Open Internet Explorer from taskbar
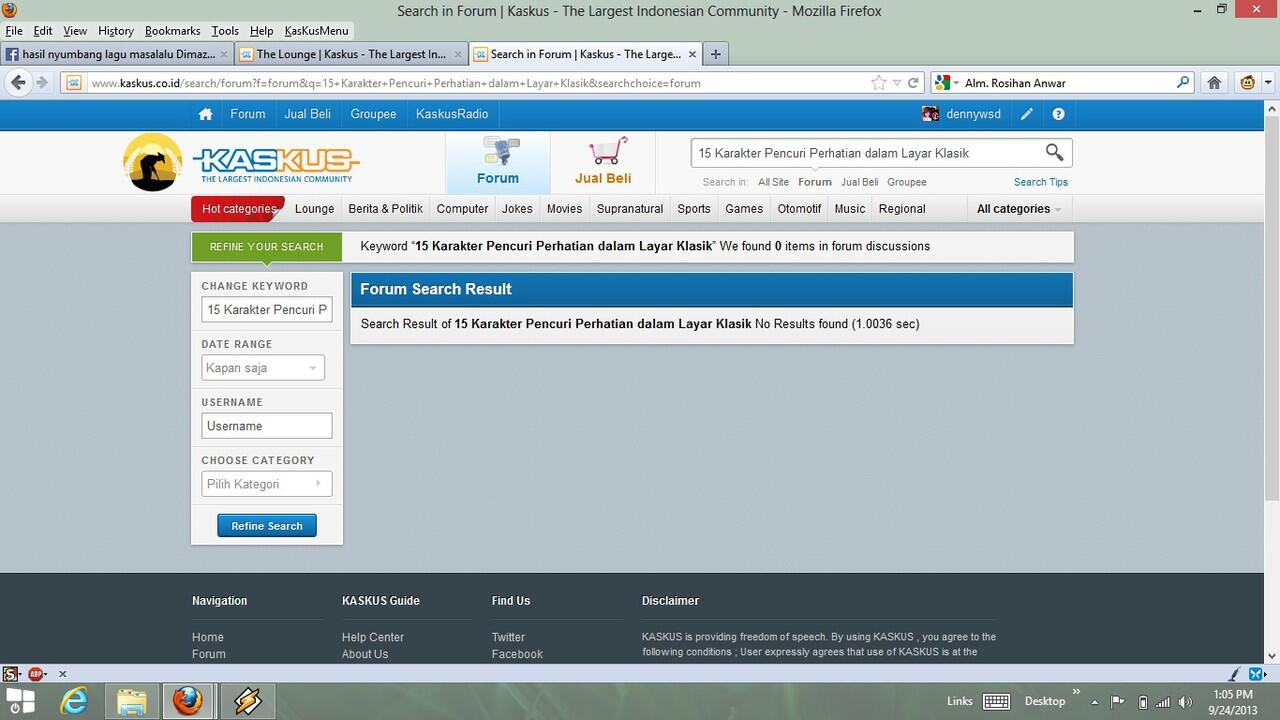 click(x=74, y=701)
